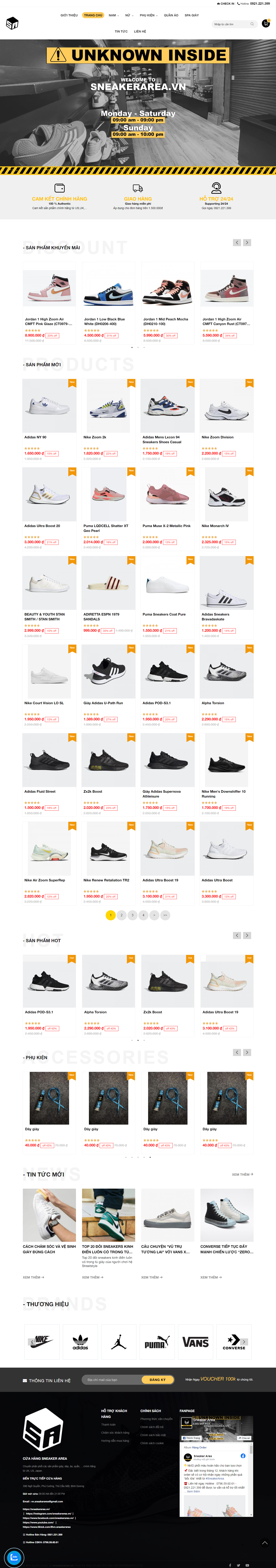Click the search magnifier icon
276x1568 pixels.
pos(252,24)
